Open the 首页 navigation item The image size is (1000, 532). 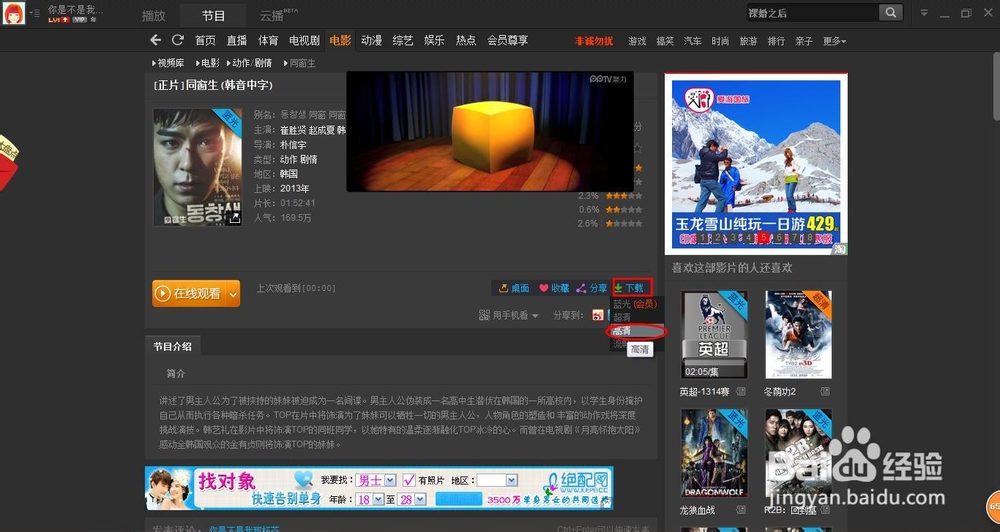(x=205, y=40)
